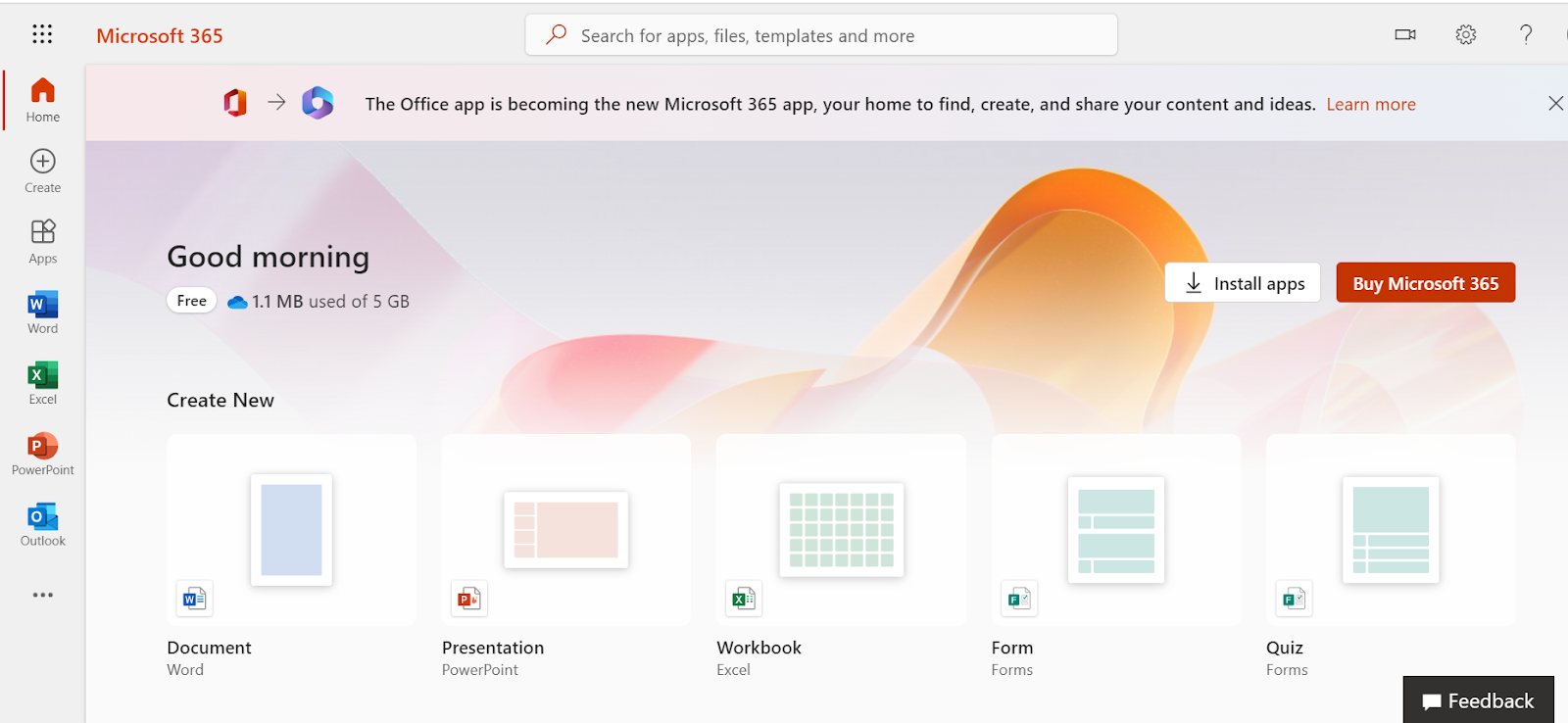Open the Feedback button

pyautogui.click(x=1478, y=700)
